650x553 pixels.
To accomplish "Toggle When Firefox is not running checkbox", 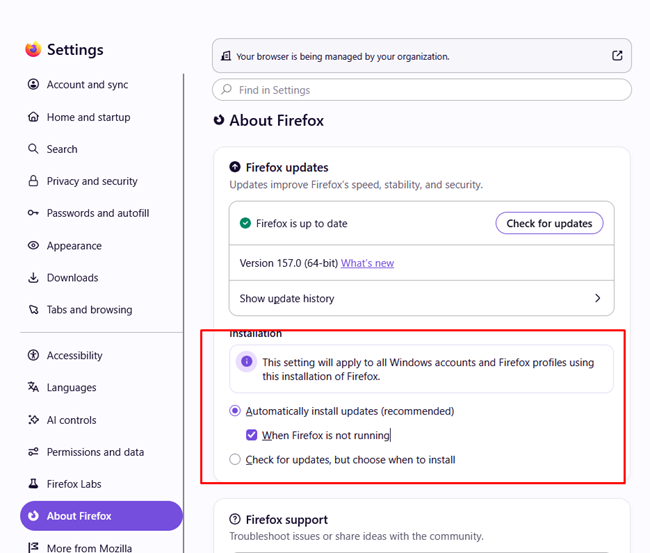I will pyautogui.click(x=251, y=435).
